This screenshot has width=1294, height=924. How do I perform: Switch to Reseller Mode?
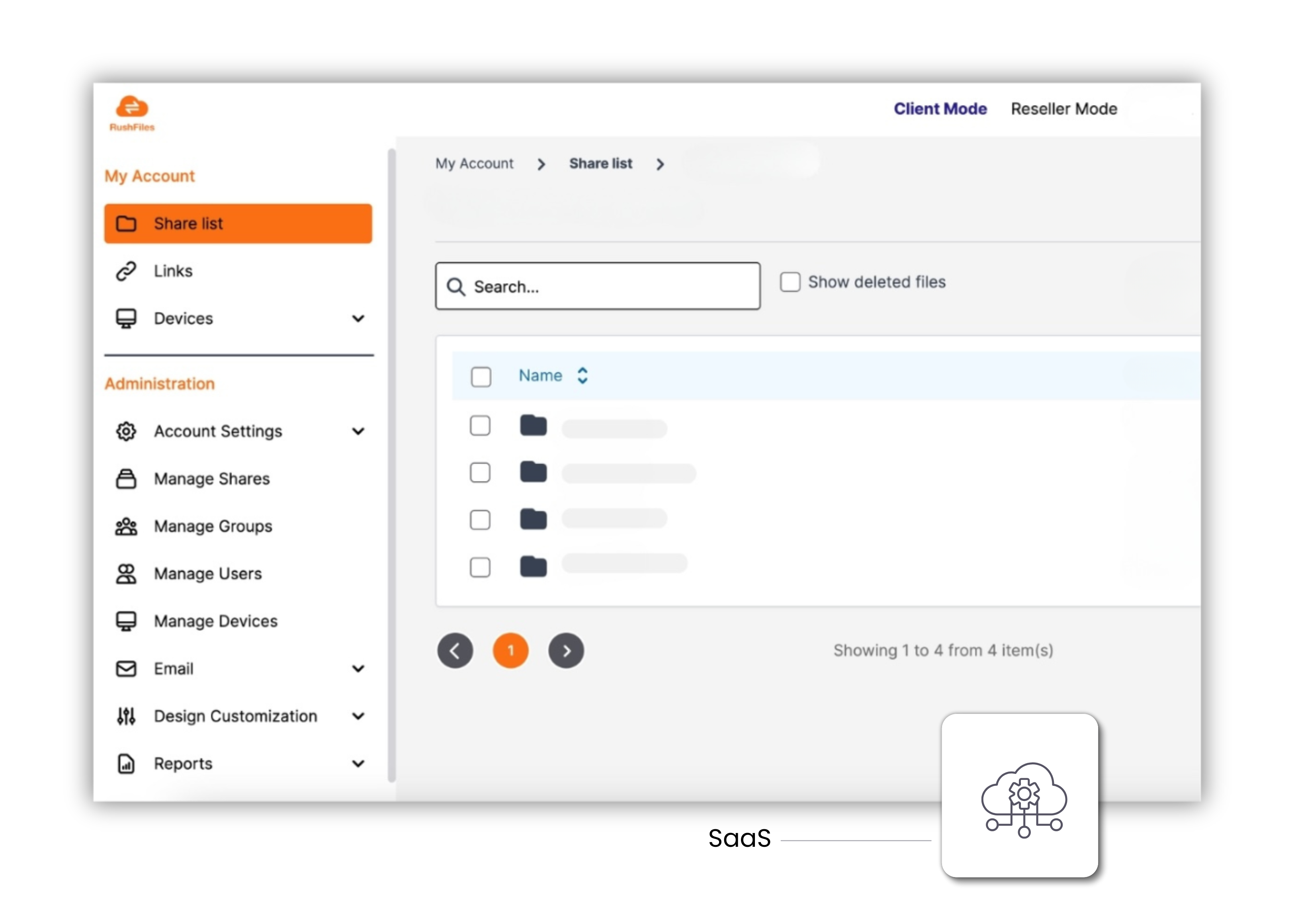1063,109
